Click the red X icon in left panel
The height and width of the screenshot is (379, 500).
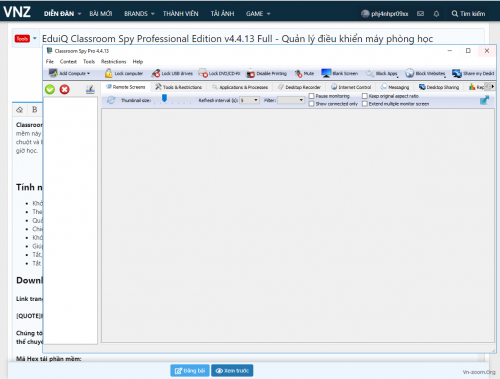(x=65, y=89)
